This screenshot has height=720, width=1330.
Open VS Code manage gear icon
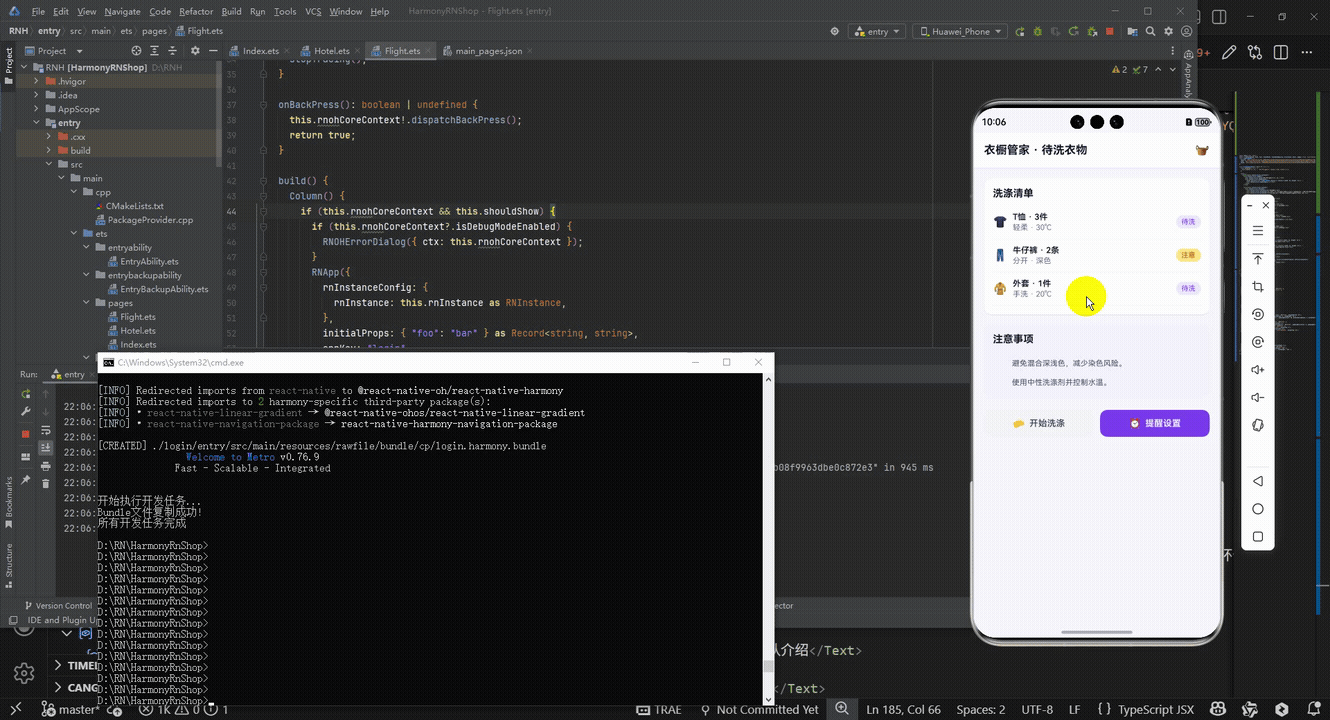tap(24, 673)
